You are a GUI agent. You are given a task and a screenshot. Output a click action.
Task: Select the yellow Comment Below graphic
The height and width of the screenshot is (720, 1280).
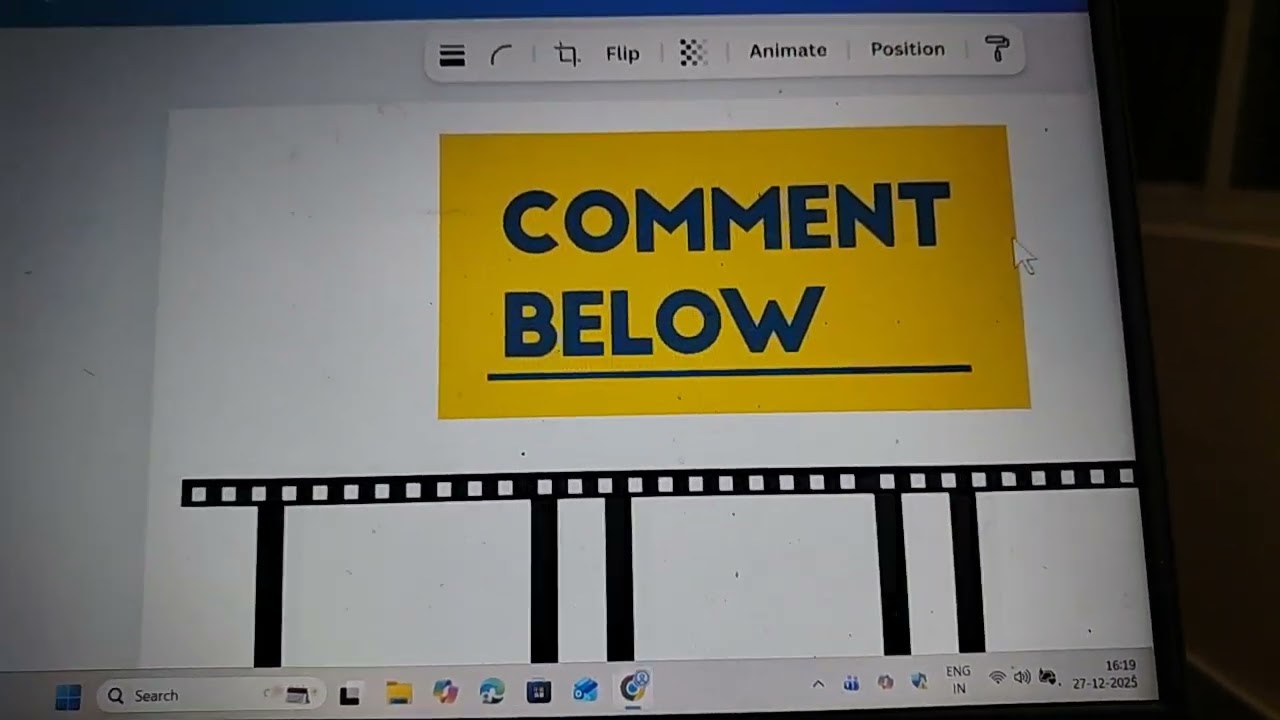734,270
